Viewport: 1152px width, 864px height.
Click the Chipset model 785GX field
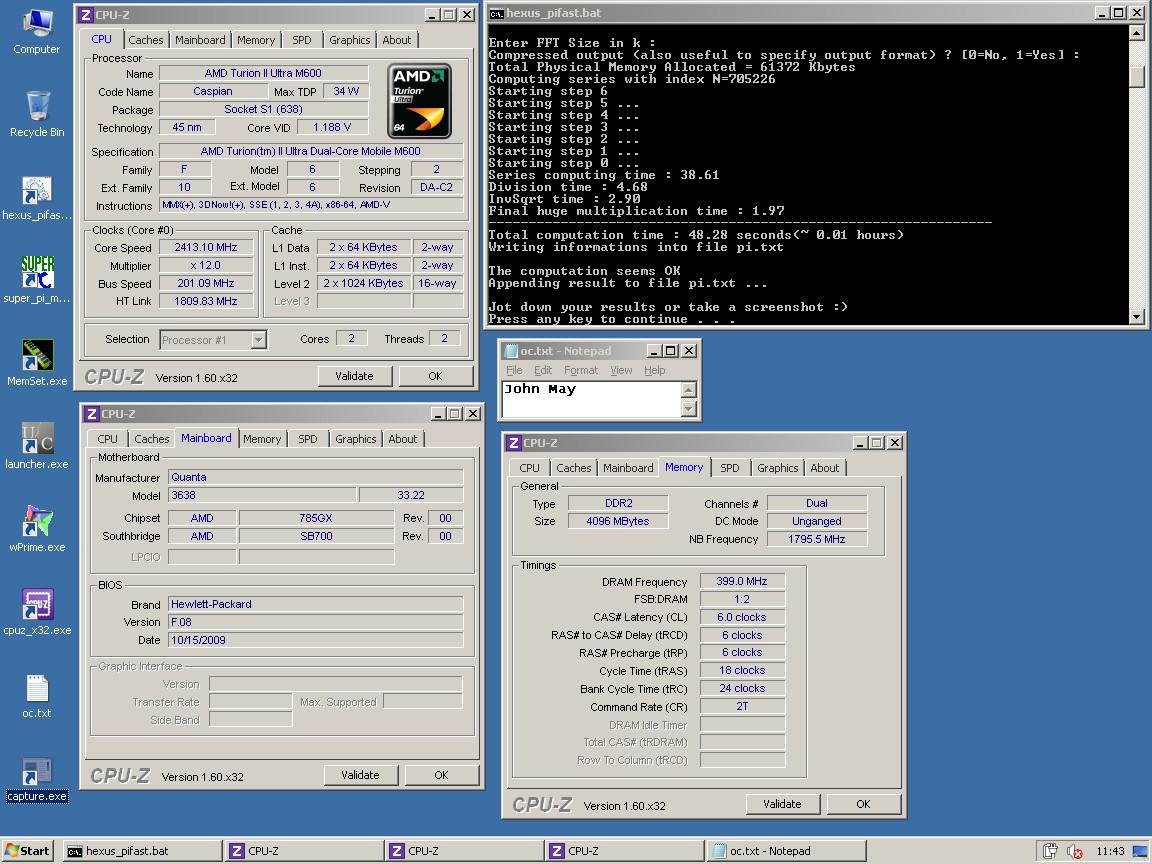coord(316,518)
